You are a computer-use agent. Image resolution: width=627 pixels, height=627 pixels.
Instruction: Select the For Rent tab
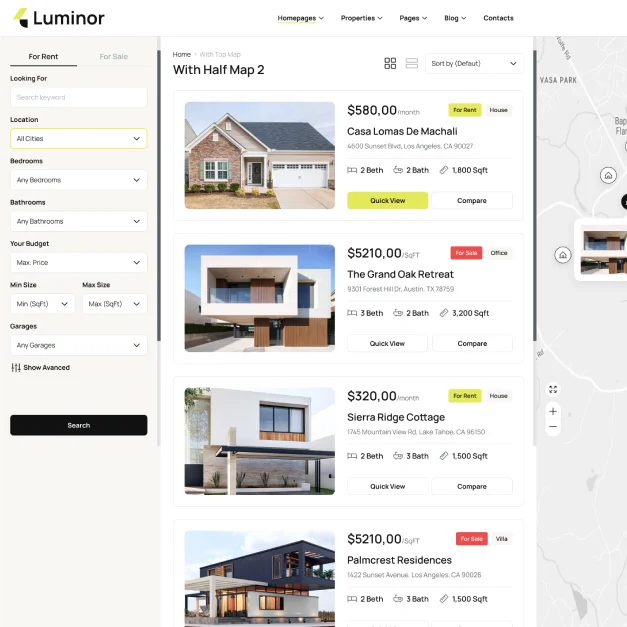pyautogui.click(x=43, y=57)
